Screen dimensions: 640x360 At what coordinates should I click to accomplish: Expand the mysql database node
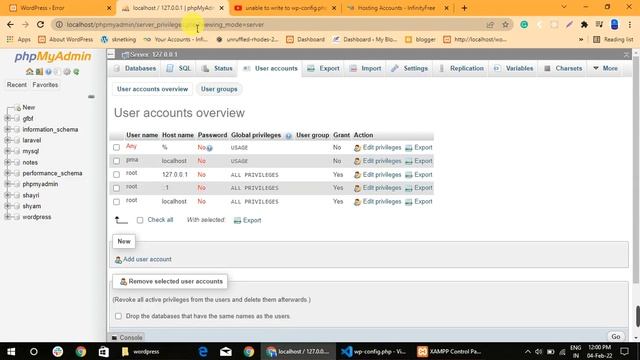[7, 151]
